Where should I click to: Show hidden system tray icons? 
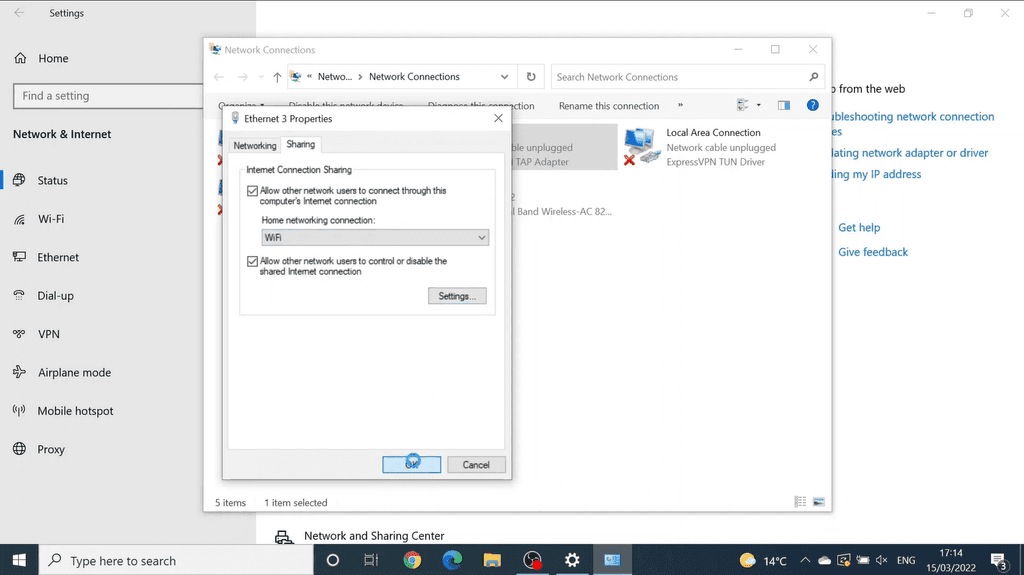pyautogui.click(x=805, y=560)
